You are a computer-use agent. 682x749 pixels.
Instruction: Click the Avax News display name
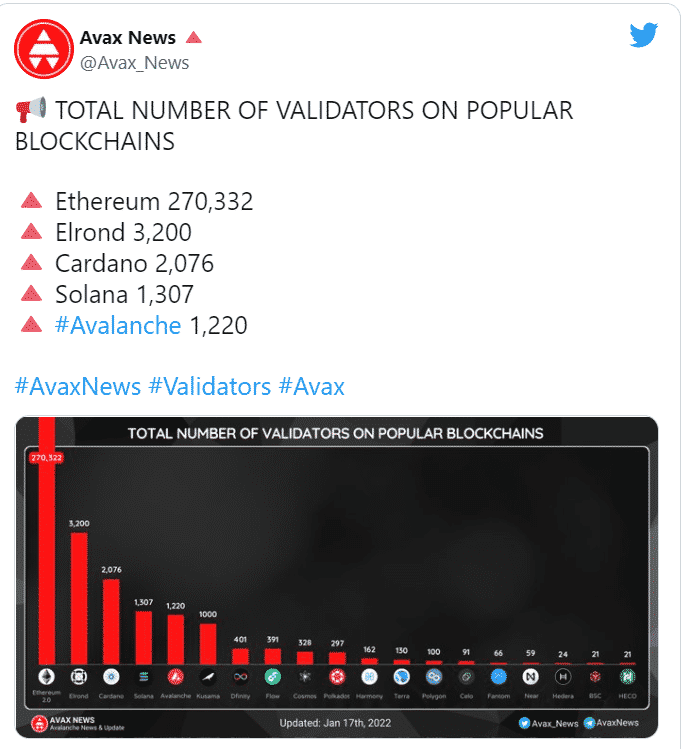128,38
